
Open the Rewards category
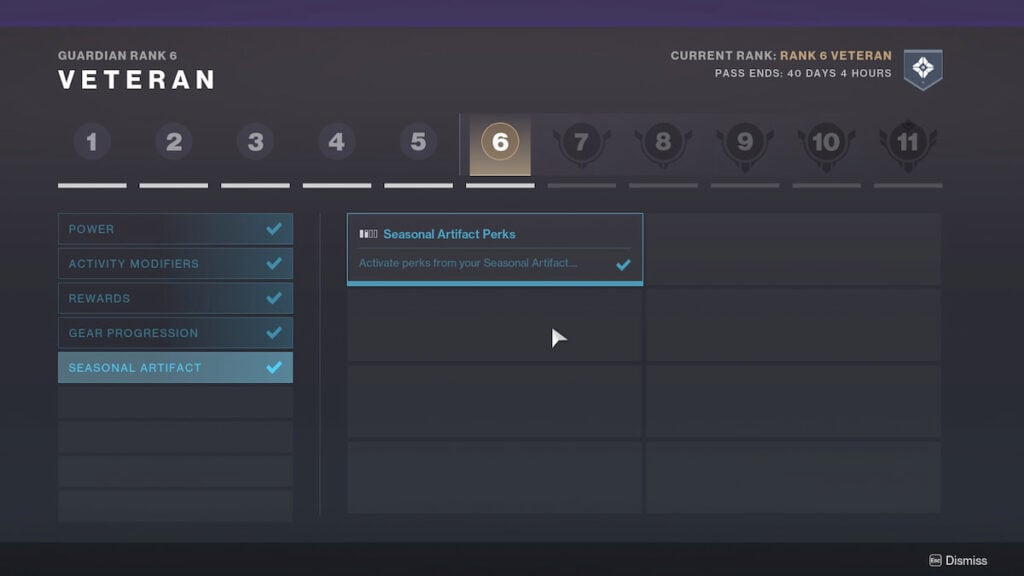[x=176, y=298]
